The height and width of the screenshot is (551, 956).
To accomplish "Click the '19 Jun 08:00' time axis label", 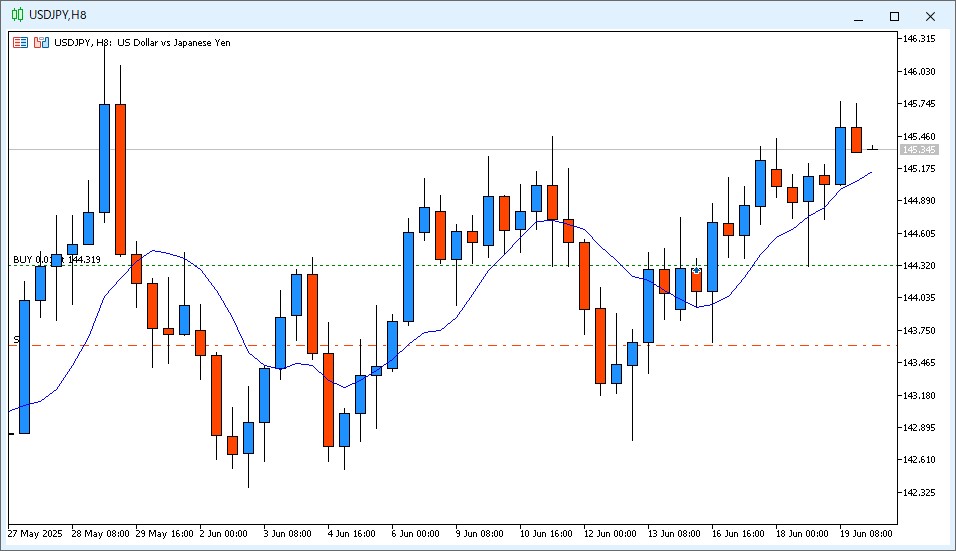I will [866, 534].
